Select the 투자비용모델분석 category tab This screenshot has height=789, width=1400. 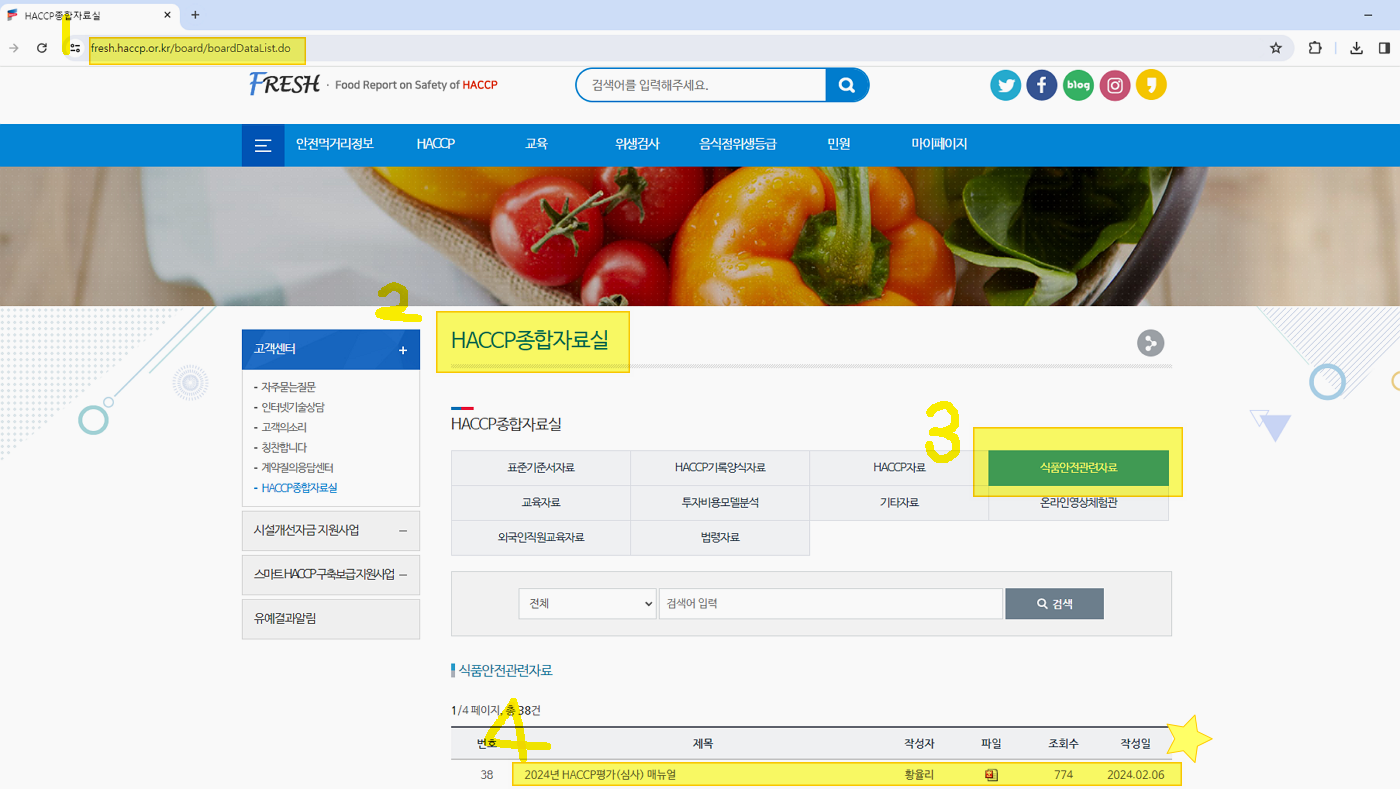point(720,503)
